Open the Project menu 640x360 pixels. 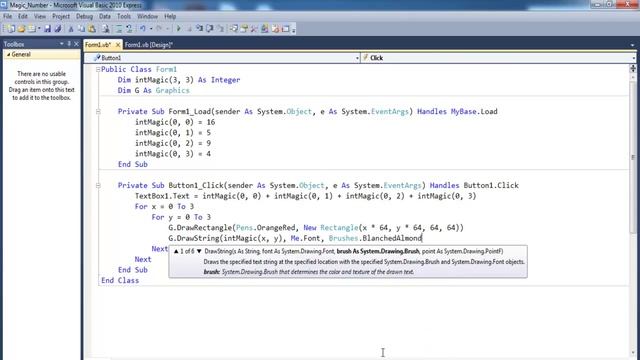click(61, 16)
